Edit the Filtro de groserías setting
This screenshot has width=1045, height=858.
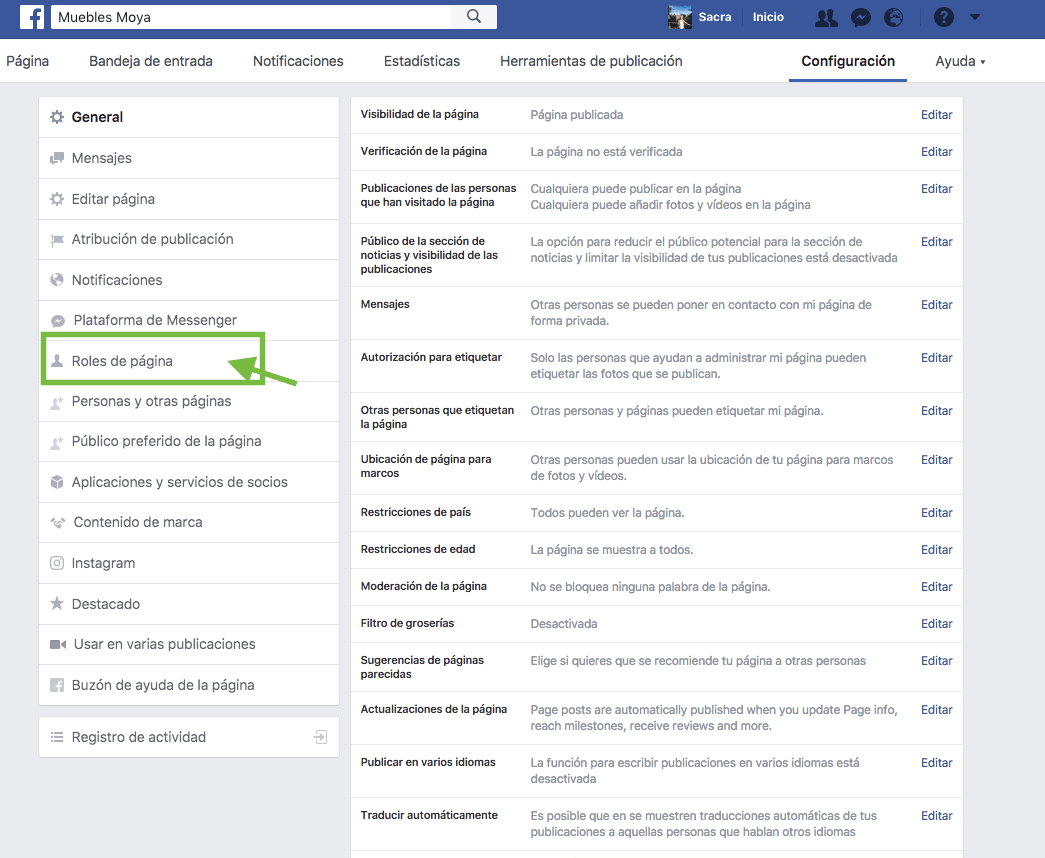(936, 623)
